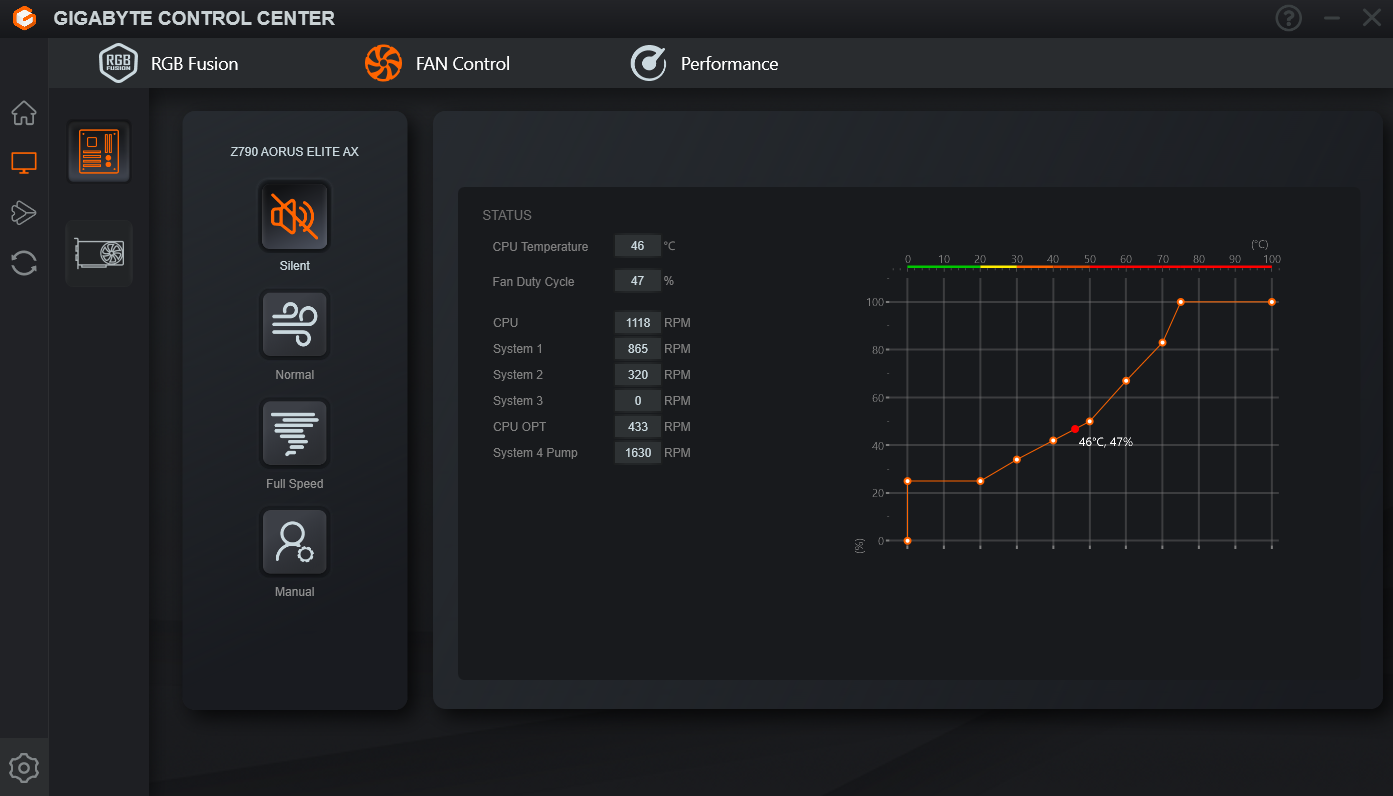Click the System 2 RPM value 320
This screenshot has width=1393, height=796.
click(638, 375)
